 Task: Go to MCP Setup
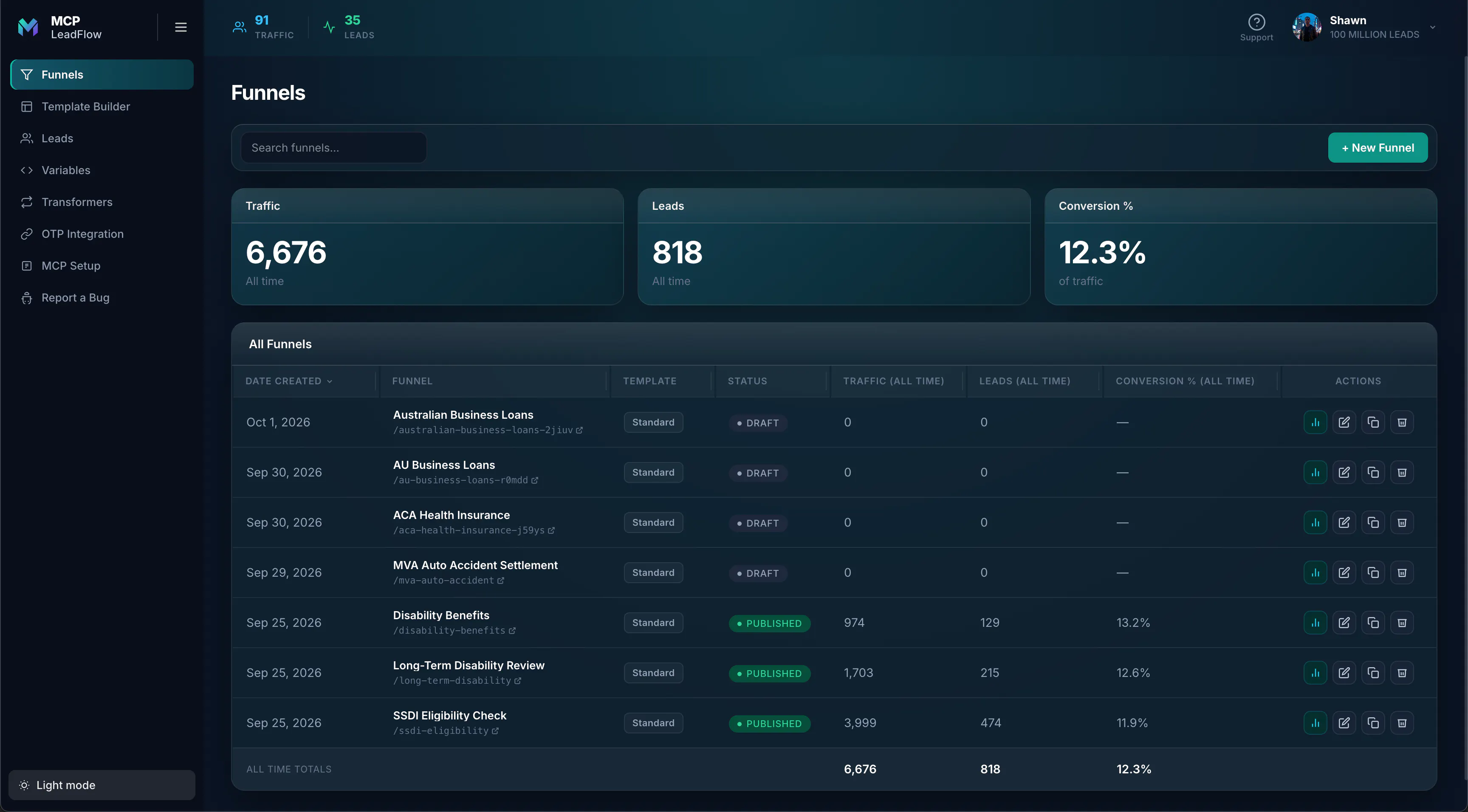(102, 266)
